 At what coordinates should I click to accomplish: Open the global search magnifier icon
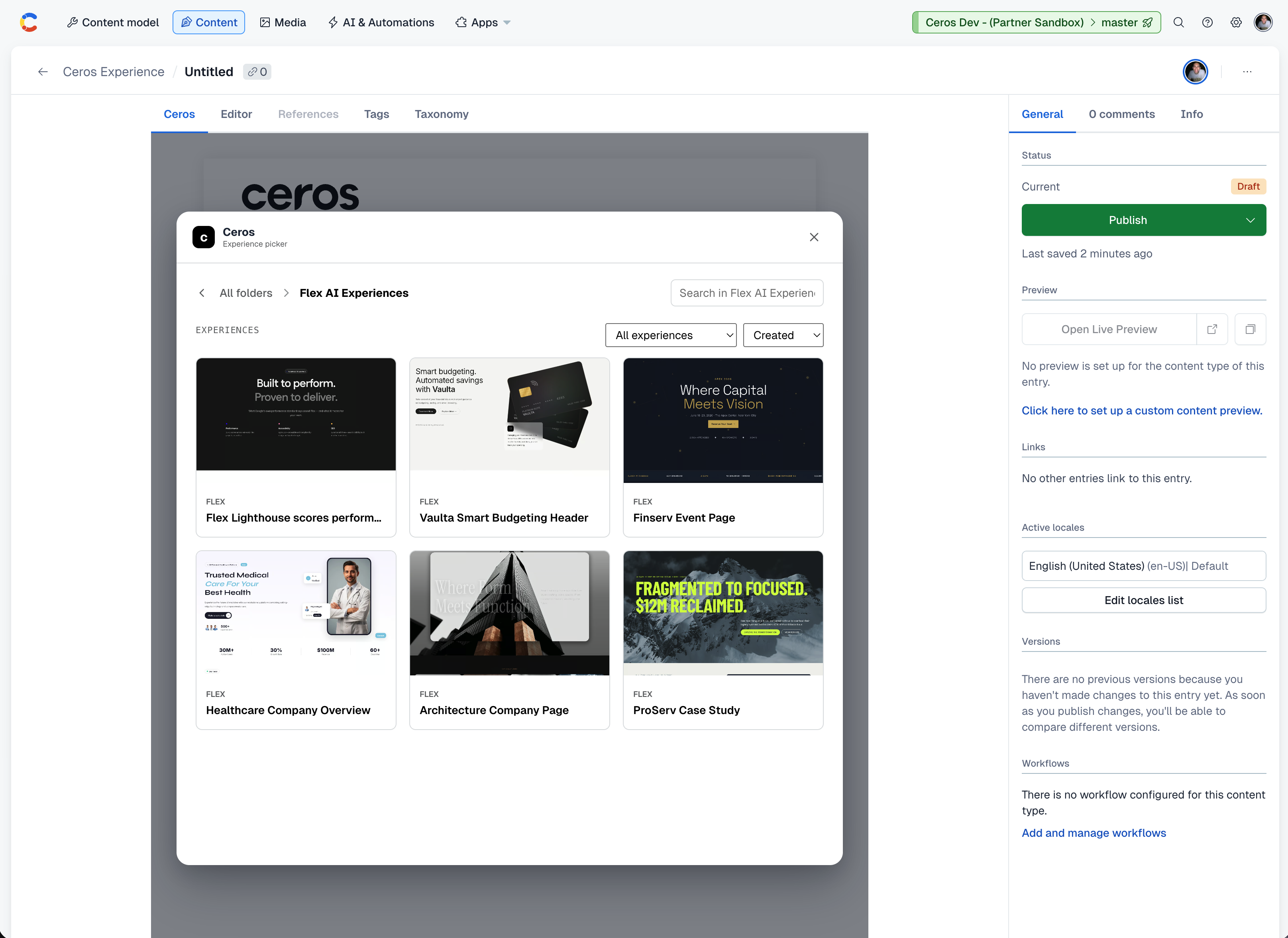point(1178,22)
